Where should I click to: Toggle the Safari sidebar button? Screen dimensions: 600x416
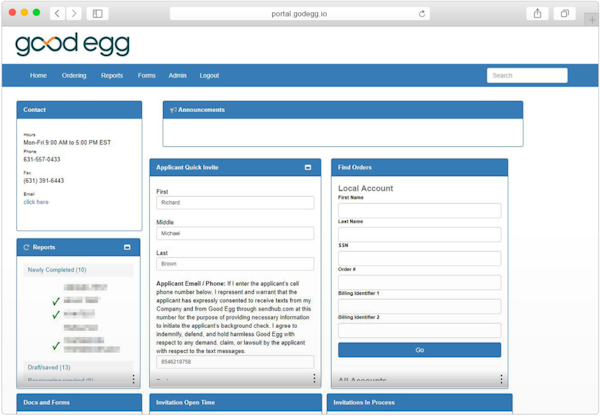(x=98, y=13)
